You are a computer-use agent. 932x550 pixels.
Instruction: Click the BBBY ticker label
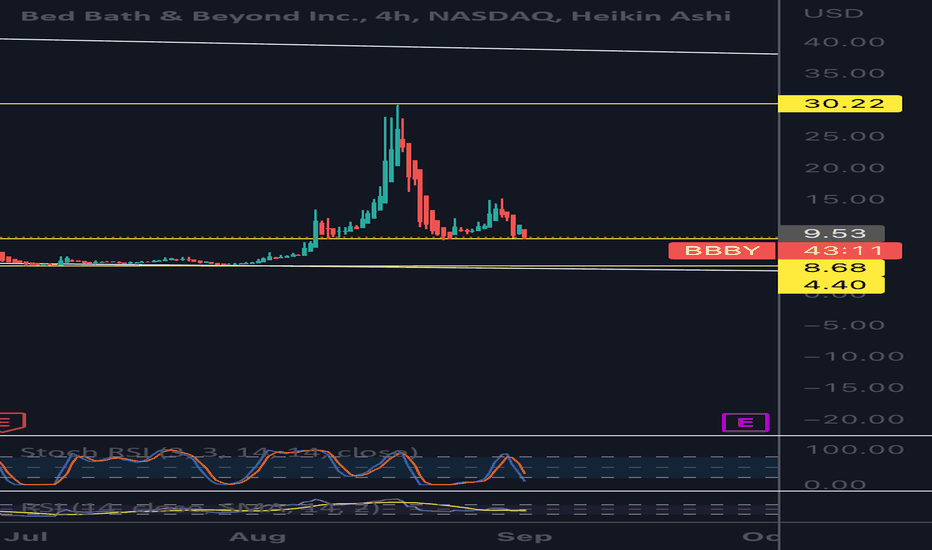pos(722,250)
